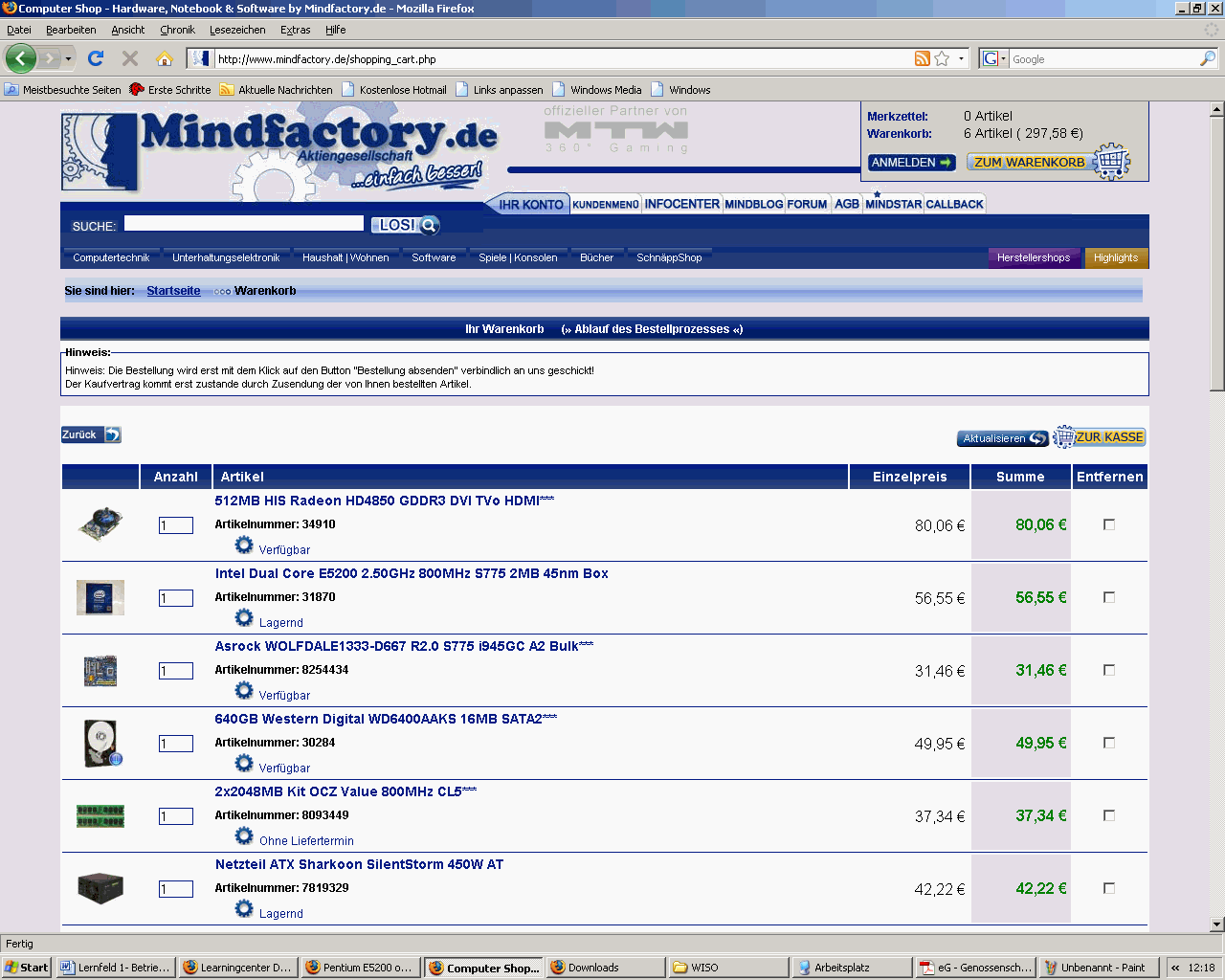Open the Chronik menu
The height and width of the screenshot is (980, 1225).
[x=177, y=30]
